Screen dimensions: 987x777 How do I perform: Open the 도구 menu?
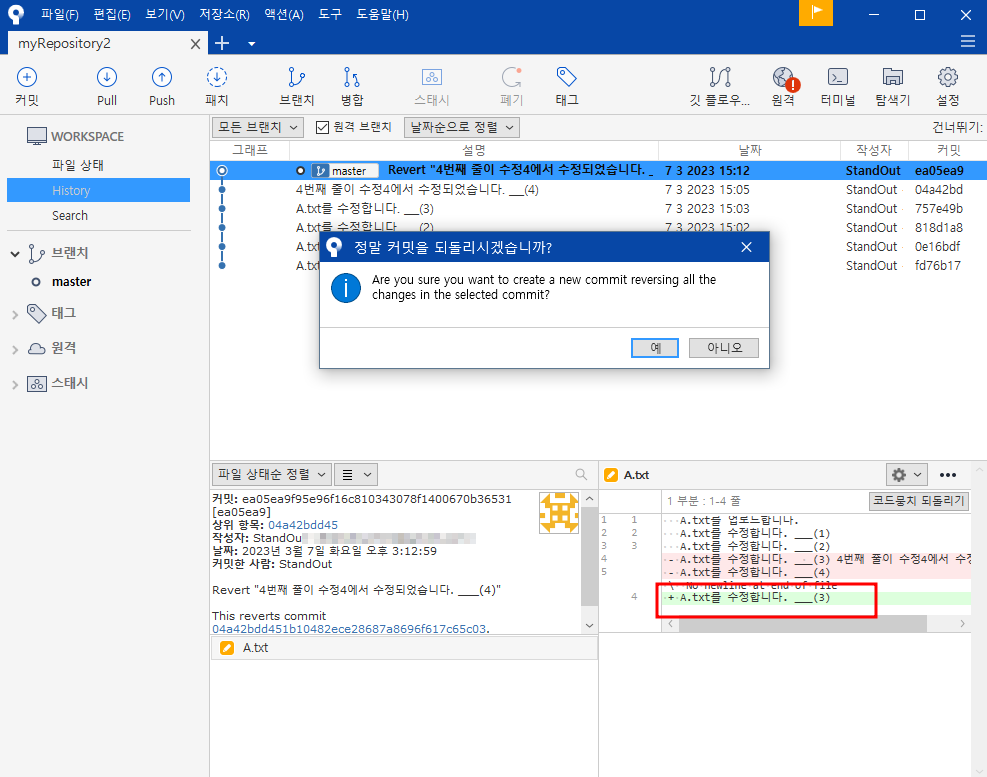(330, 14)
